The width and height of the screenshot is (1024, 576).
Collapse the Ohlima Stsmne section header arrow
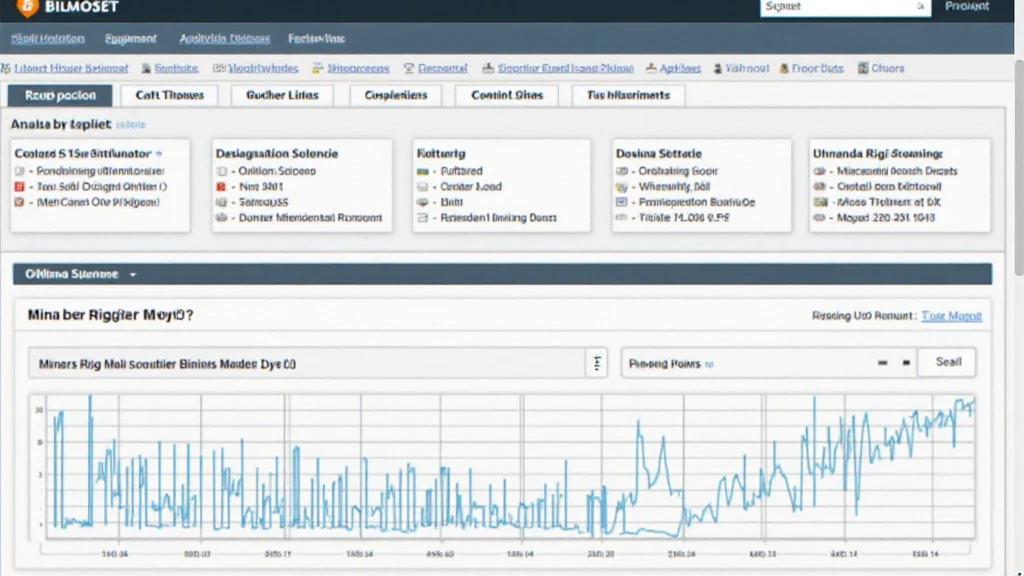[x=133, y=274]
